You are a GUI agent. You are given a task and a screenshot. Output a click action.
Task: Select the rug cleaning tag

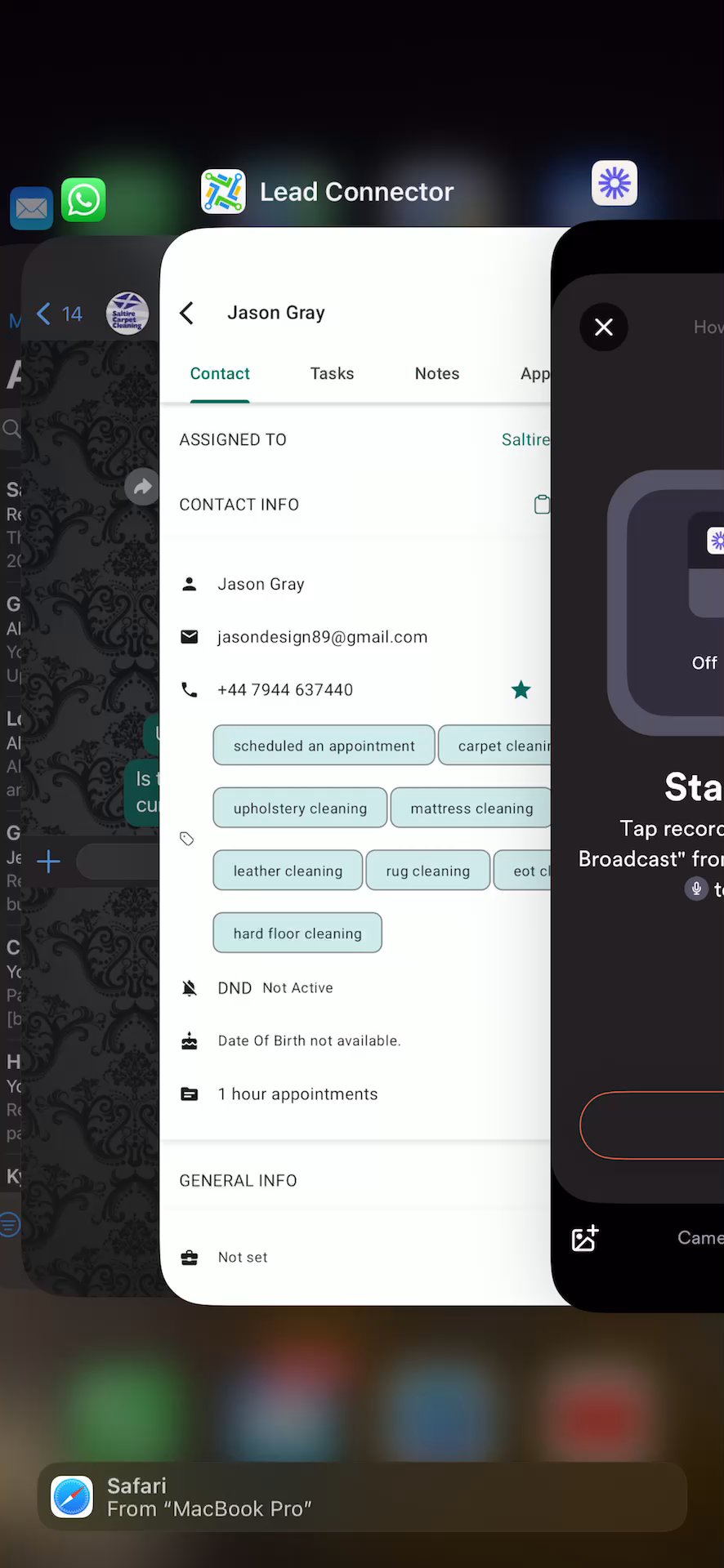click(x=428, y=871)
